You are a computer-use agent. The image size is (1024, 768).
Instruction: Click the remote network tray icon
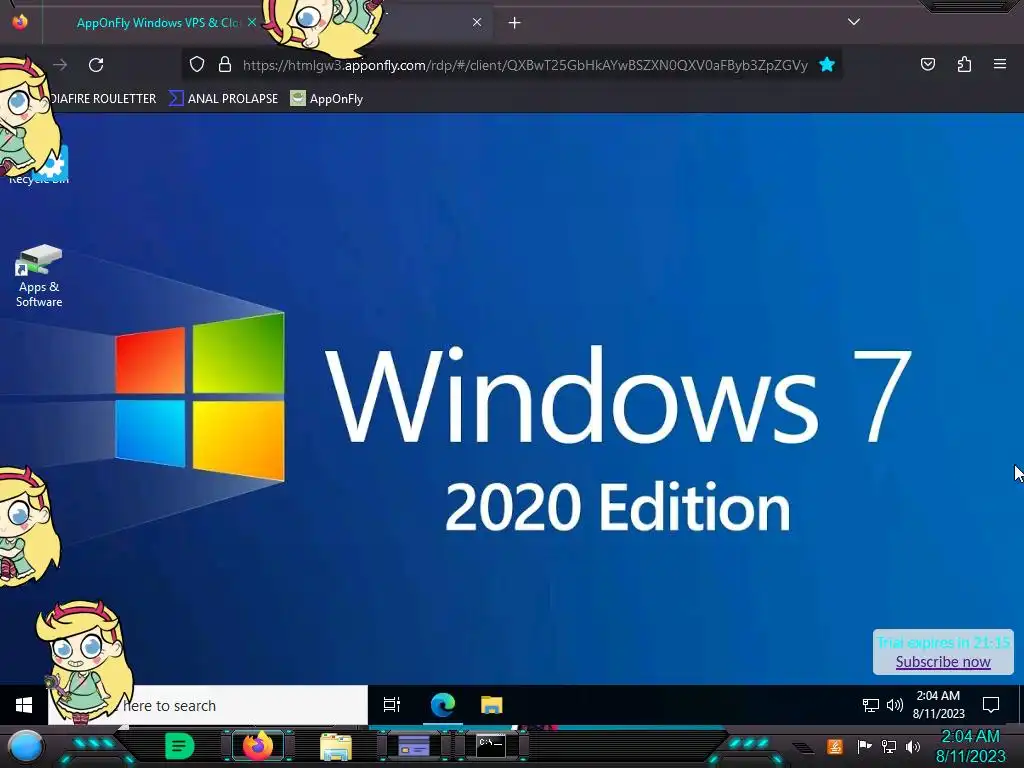[871, 705]
